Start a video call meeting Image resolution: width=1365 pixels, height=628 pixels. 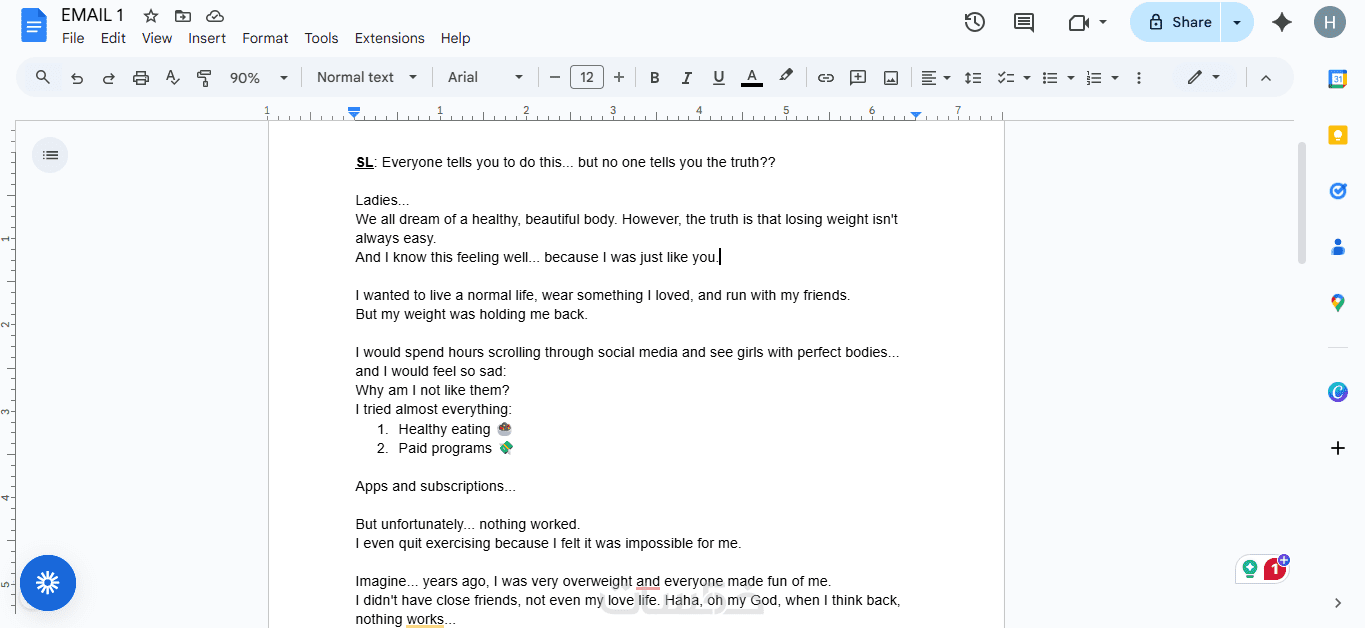(x=1078, y=22)
